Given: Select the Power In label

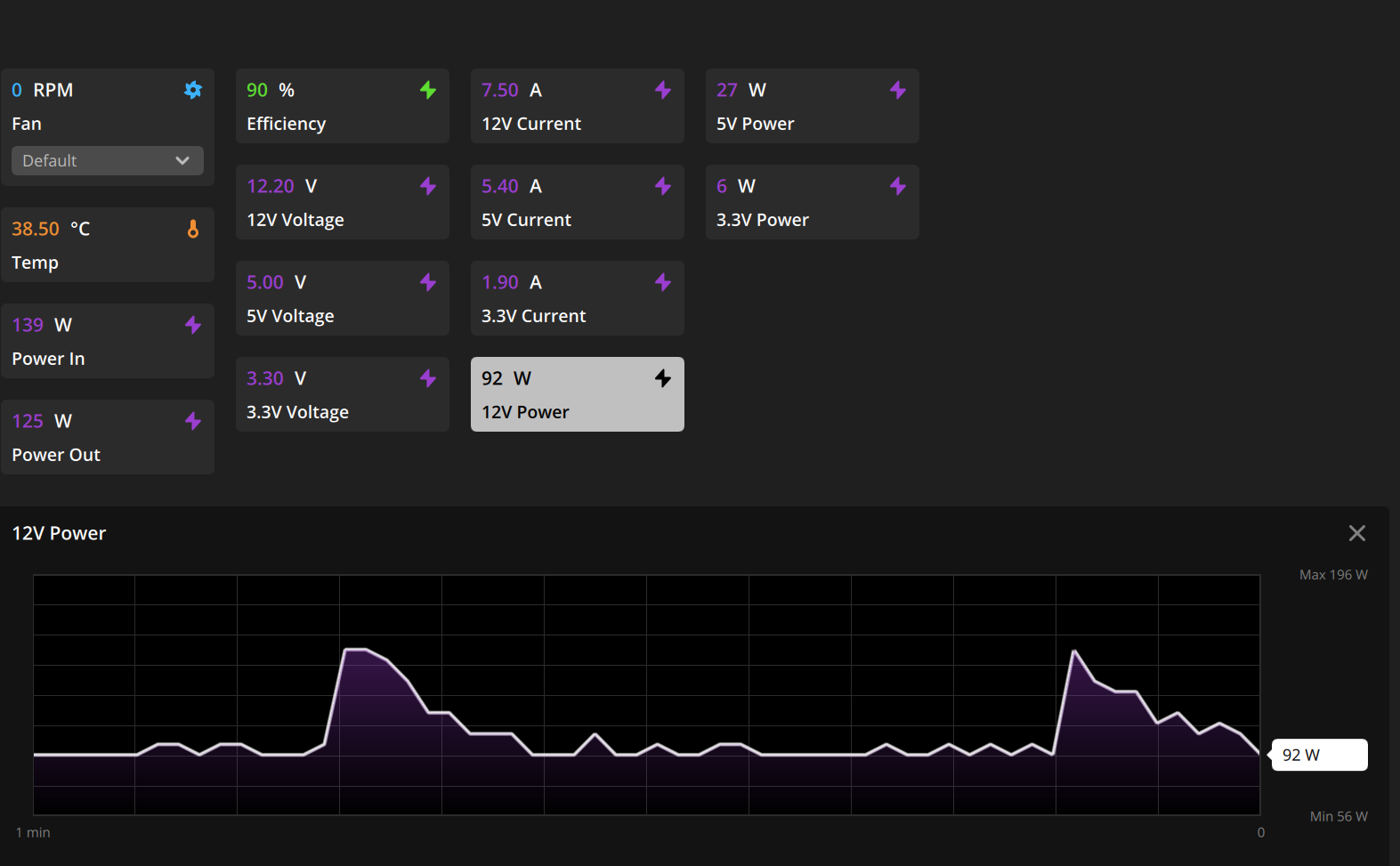Looking at the screenshot, I should (48, 359).
